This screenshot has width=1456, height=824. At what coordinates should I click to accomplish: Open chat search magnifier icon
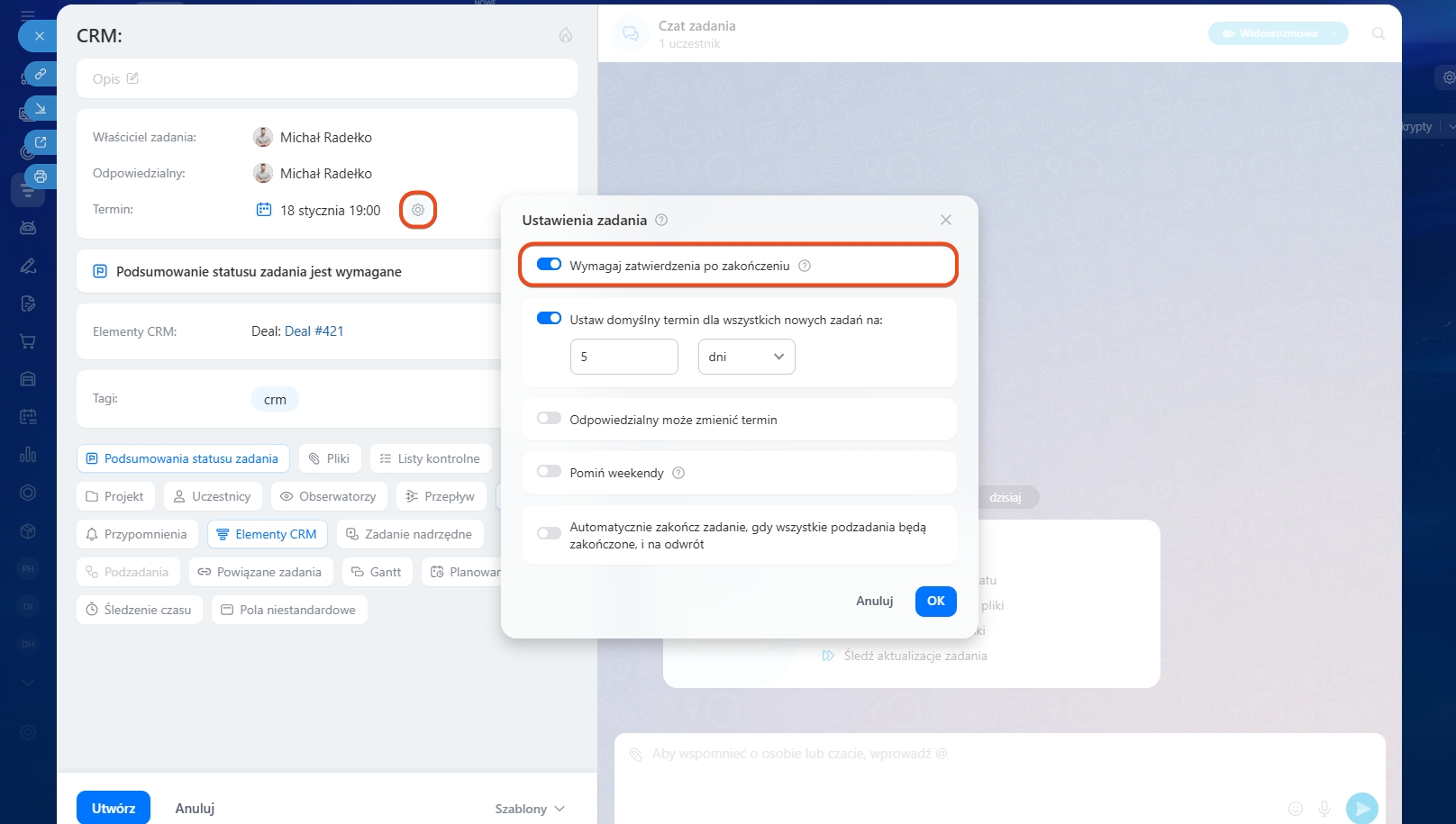1379,33
